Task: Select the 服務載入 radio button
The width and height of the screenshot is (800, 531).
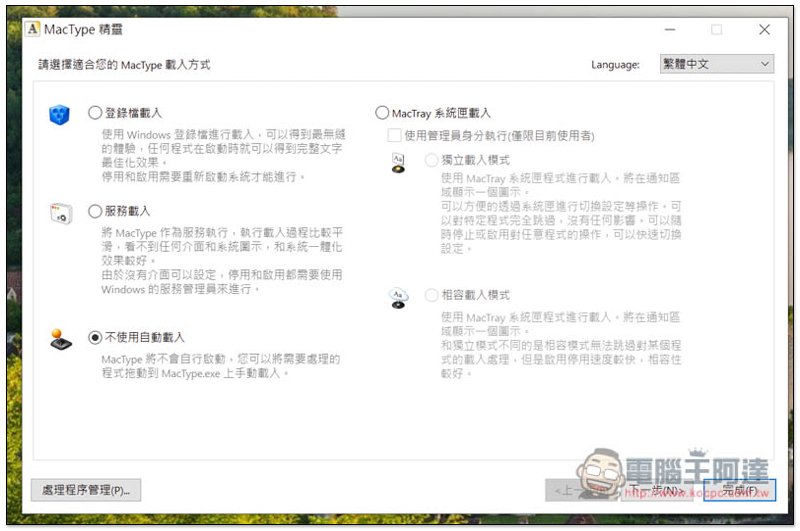Action: [x=95, y=211]
